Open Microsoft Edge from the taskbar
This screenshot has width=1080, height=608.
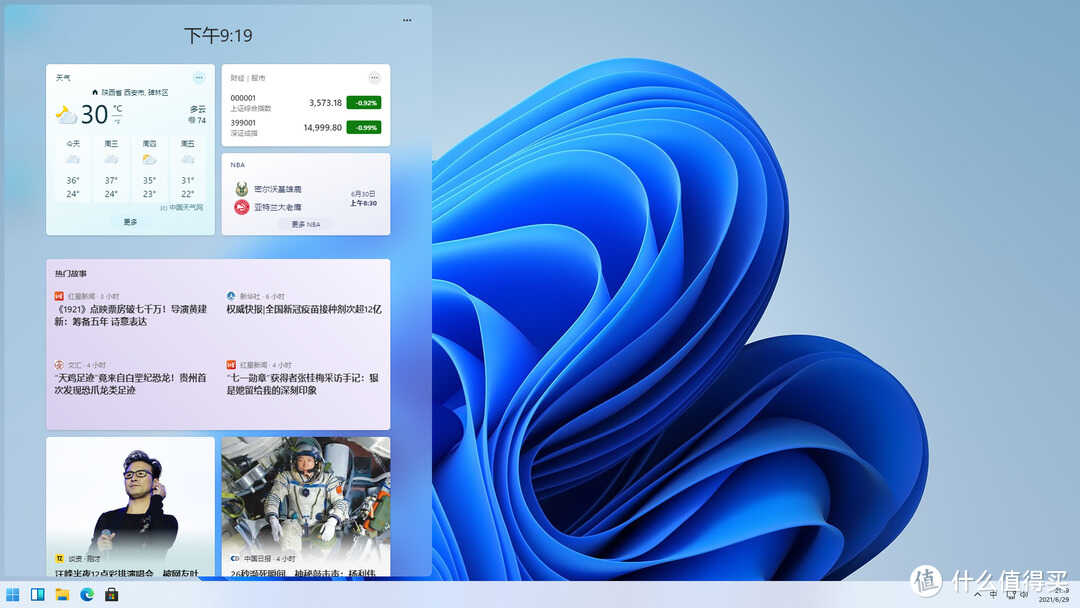click(87, 595)
